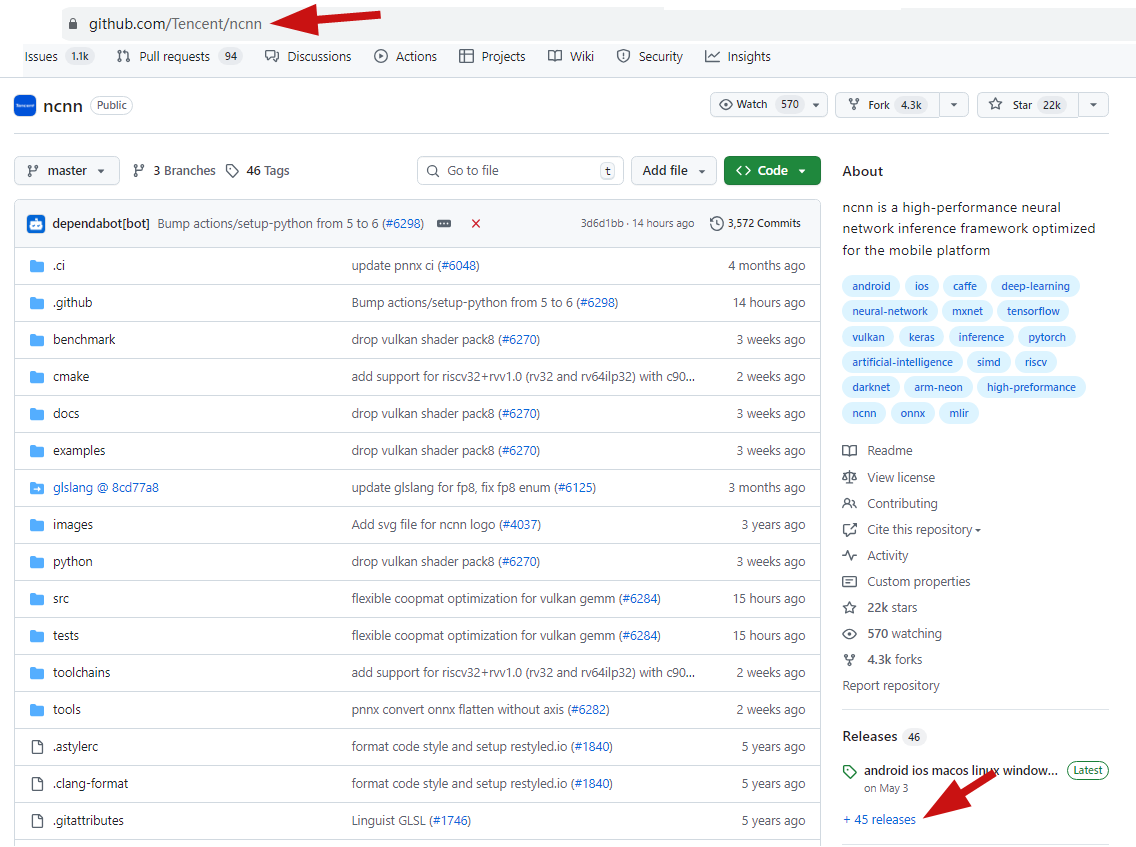This screenshot has width=1136, height=847.
Task: Open commit 3d6d1bb hash link
Action: click(x=602, y=224)
